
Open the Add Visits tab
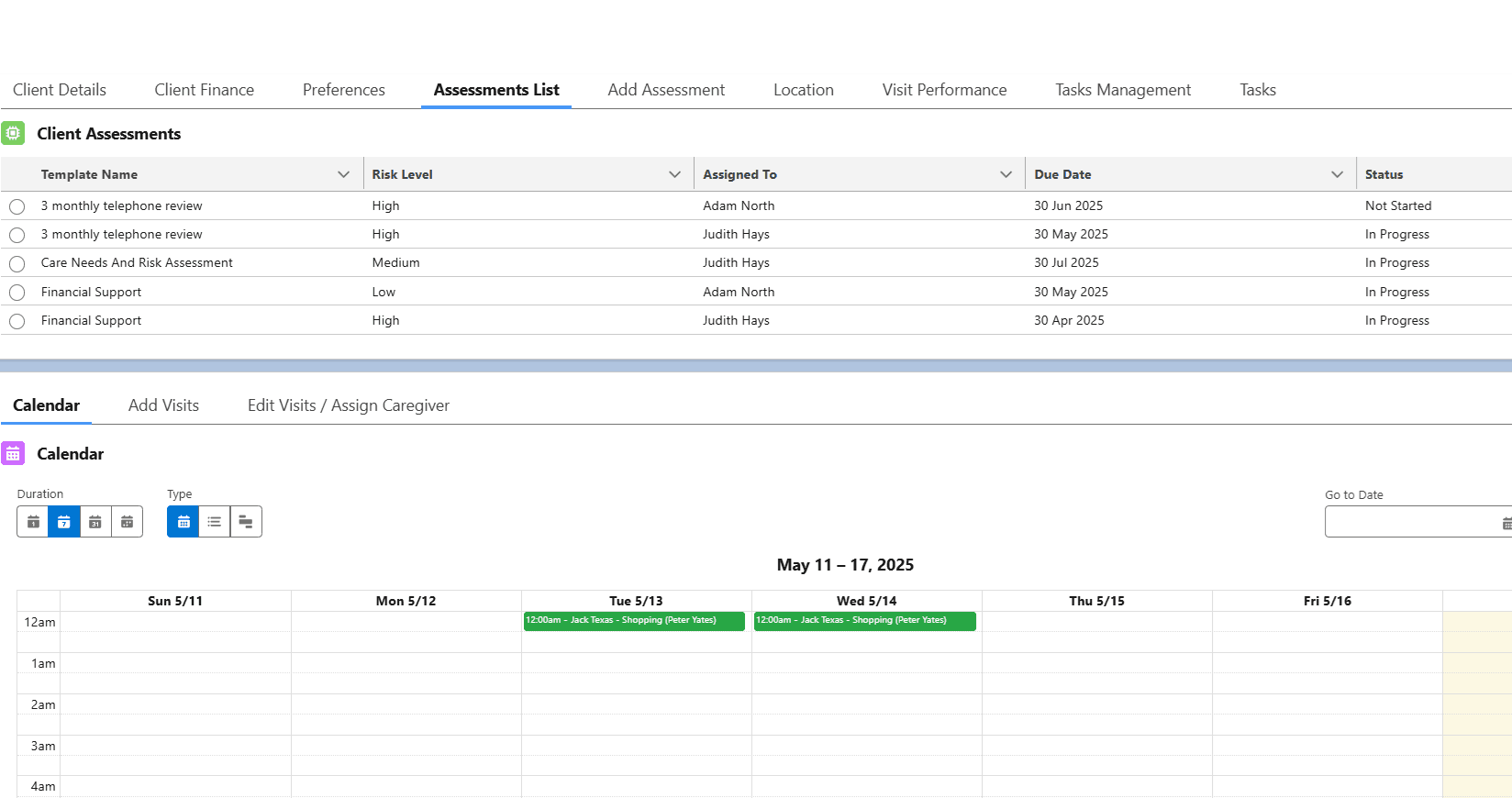(x=163, y=405)
